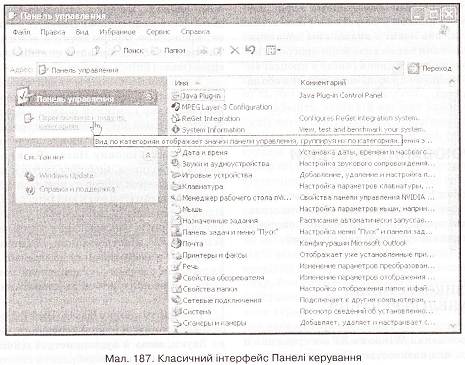Open Принтеры и факсы icon
Screen dimensions: 465x365
(x=176, y=255)
